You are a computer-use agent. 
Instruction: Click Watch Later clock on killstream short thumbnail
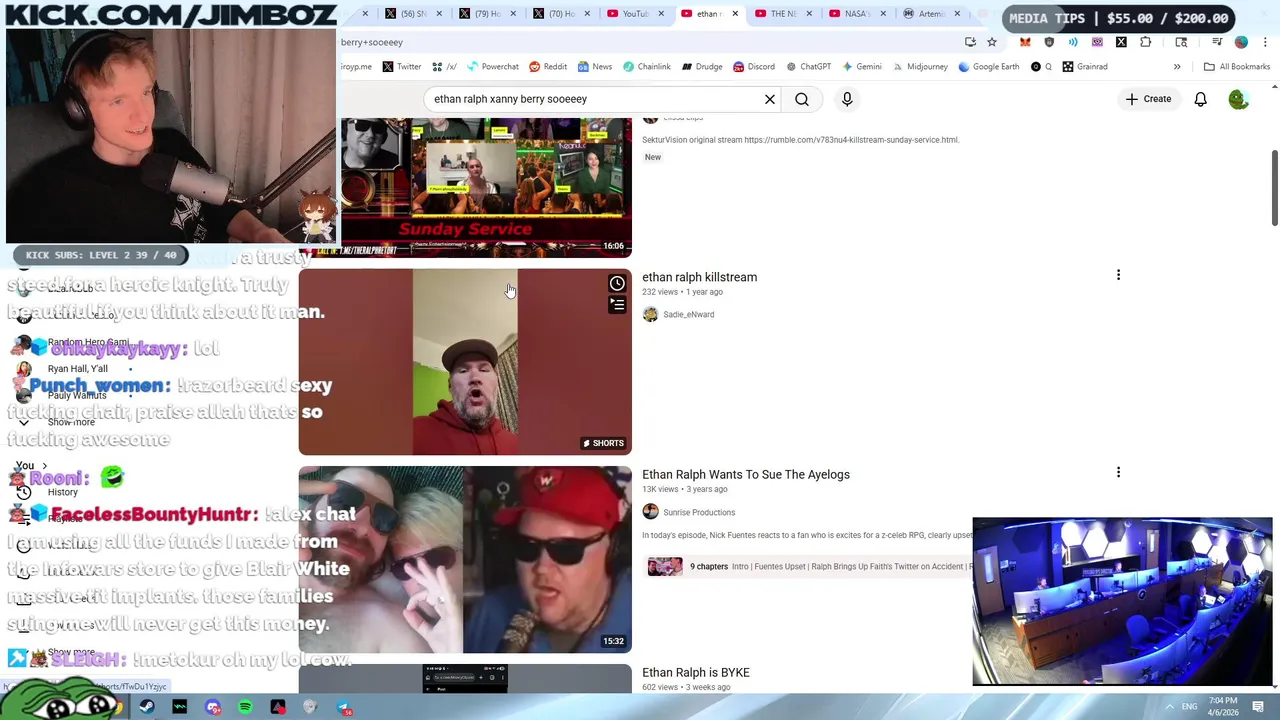click(617, 284)
